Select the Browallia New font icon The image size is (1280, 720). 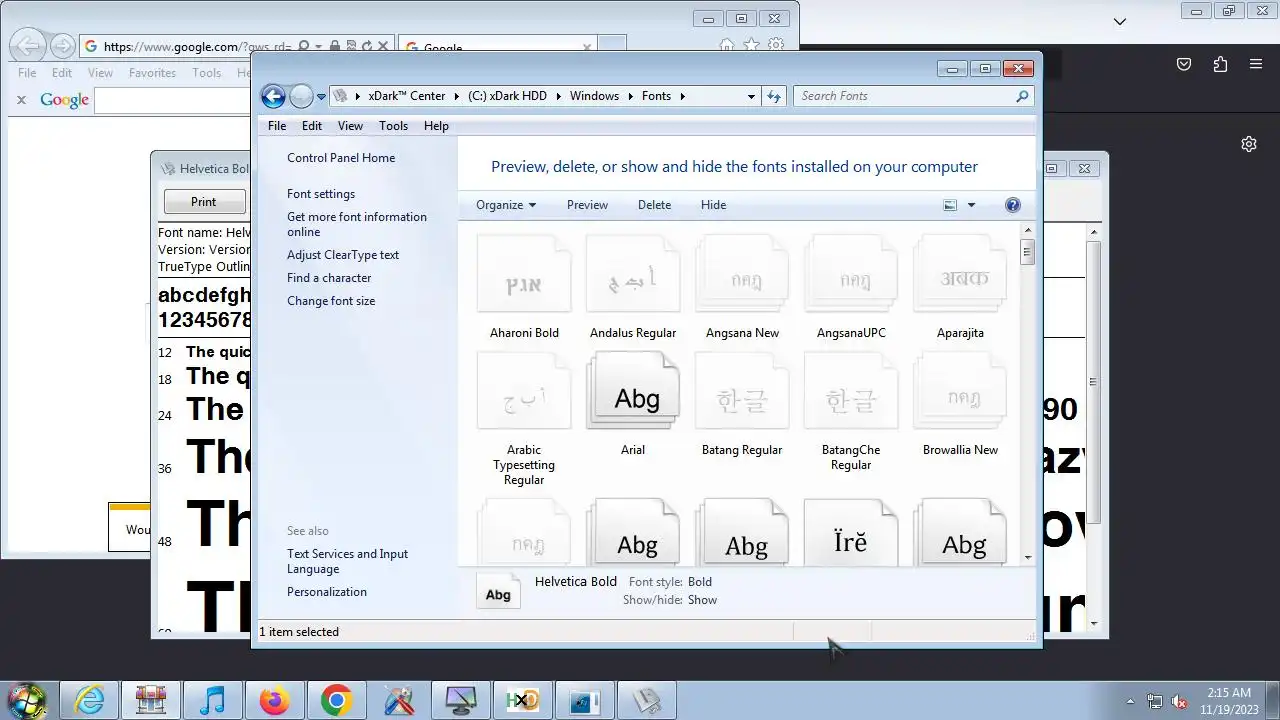[960, 393]
